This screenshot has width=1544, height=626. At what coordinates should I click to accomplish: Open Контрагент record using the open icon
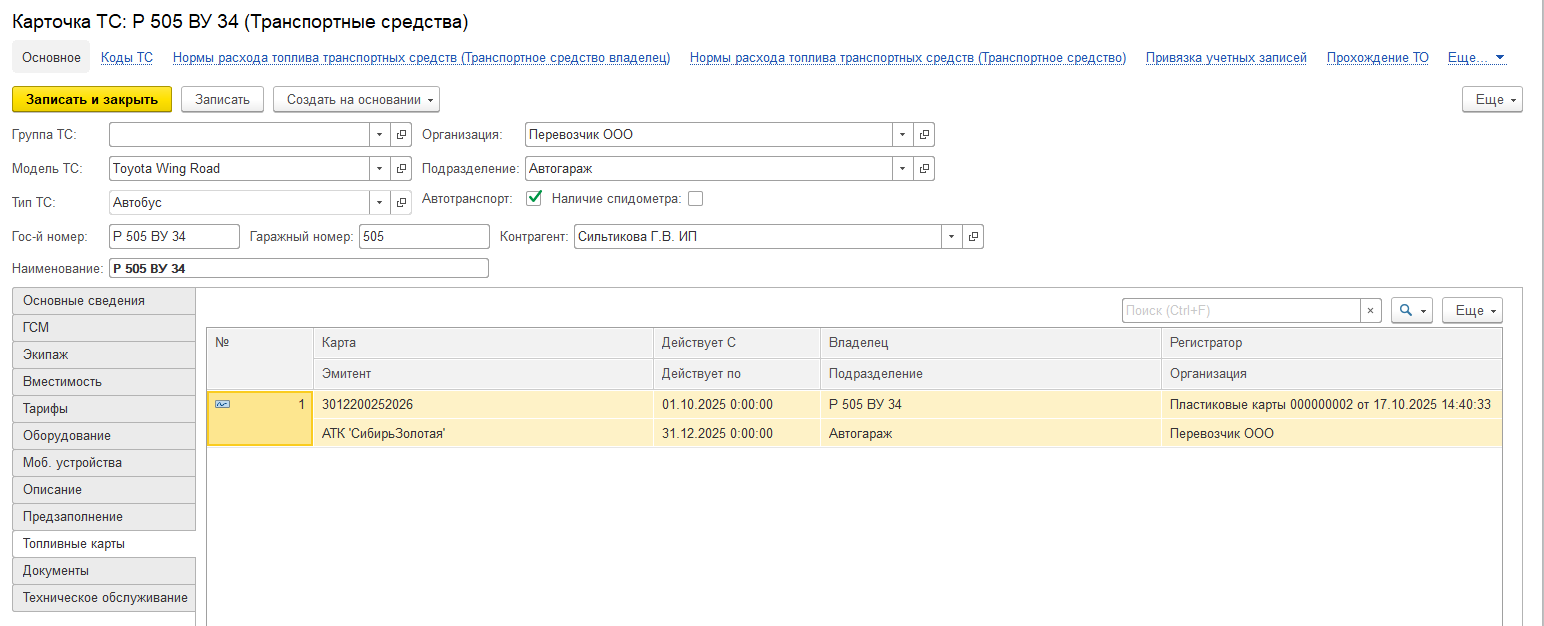click(x=973, y=237)
